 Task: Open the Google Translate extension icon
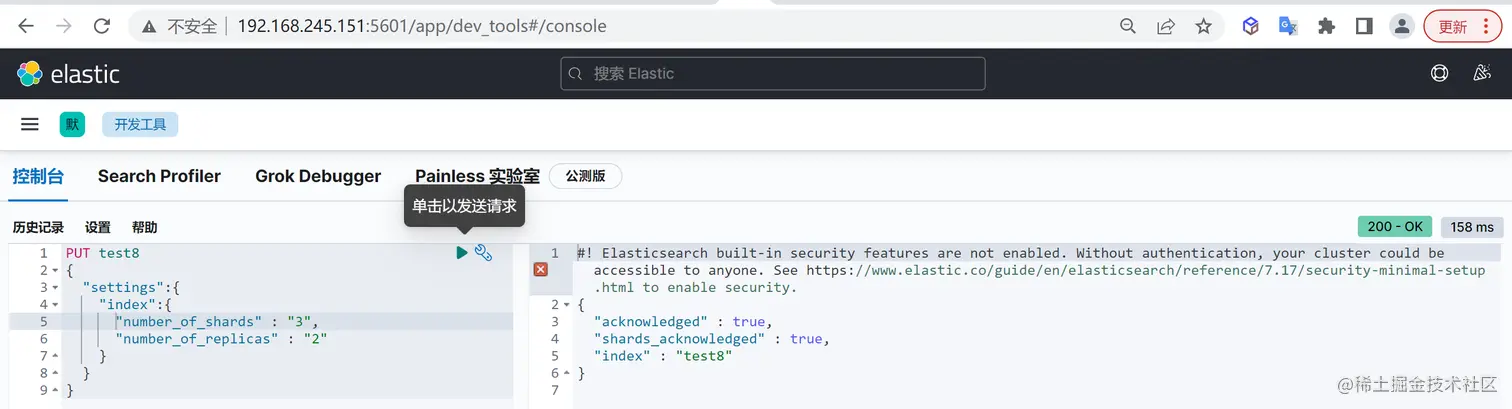pyautogui.click(x=1288, y=26)
